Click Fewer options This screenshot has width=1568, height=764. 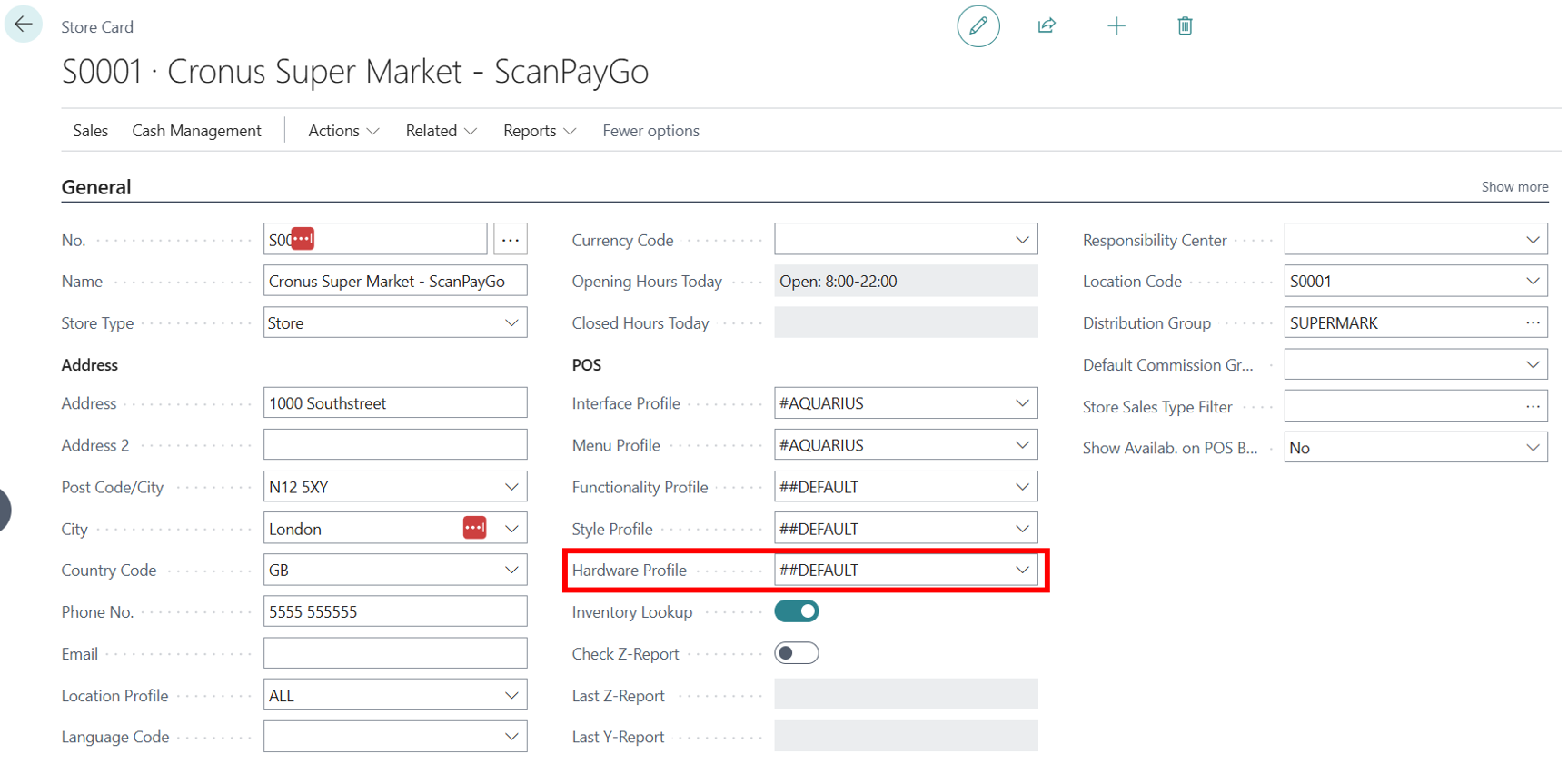click(x=650, y=131)
